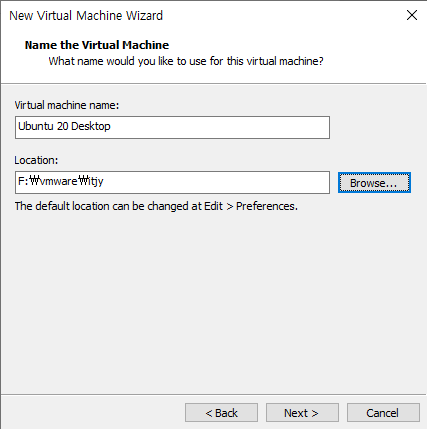427x429 pixels.
Task: Go back with the < Back button
Action: pos(221,413)
